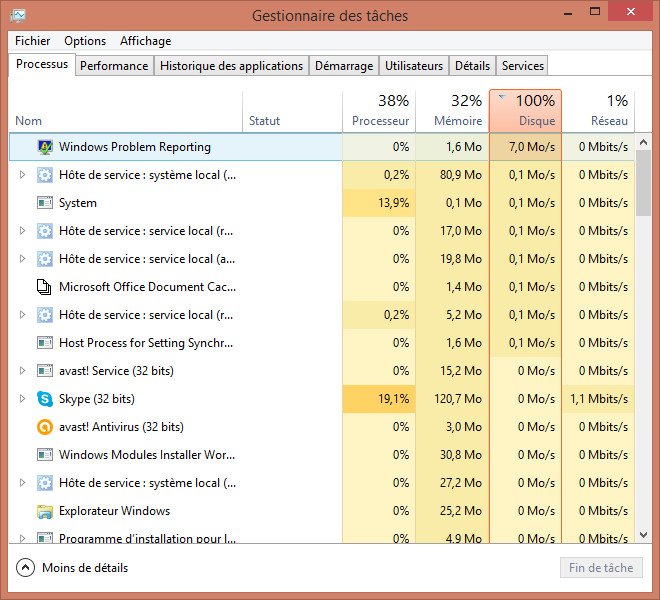Viewport: 660px width, 600px height.
Task: Select the Microsoft Office Document Cache name
Action: (147, 287)
